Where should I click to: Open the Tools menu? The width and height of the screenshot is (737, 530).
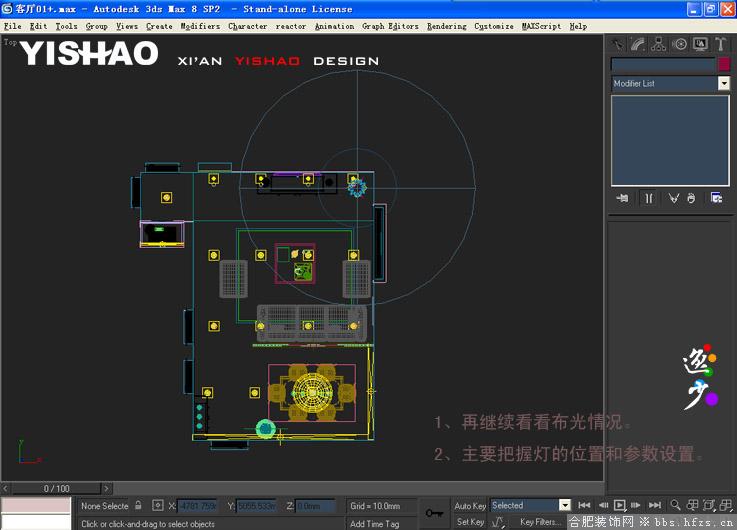point(66,26)
